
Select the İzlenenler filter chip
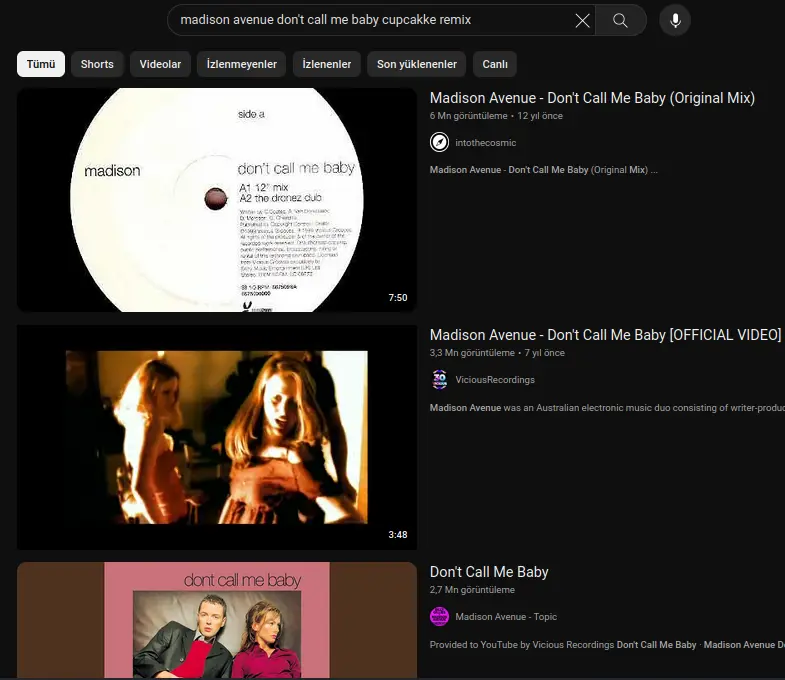coord(326,64)
